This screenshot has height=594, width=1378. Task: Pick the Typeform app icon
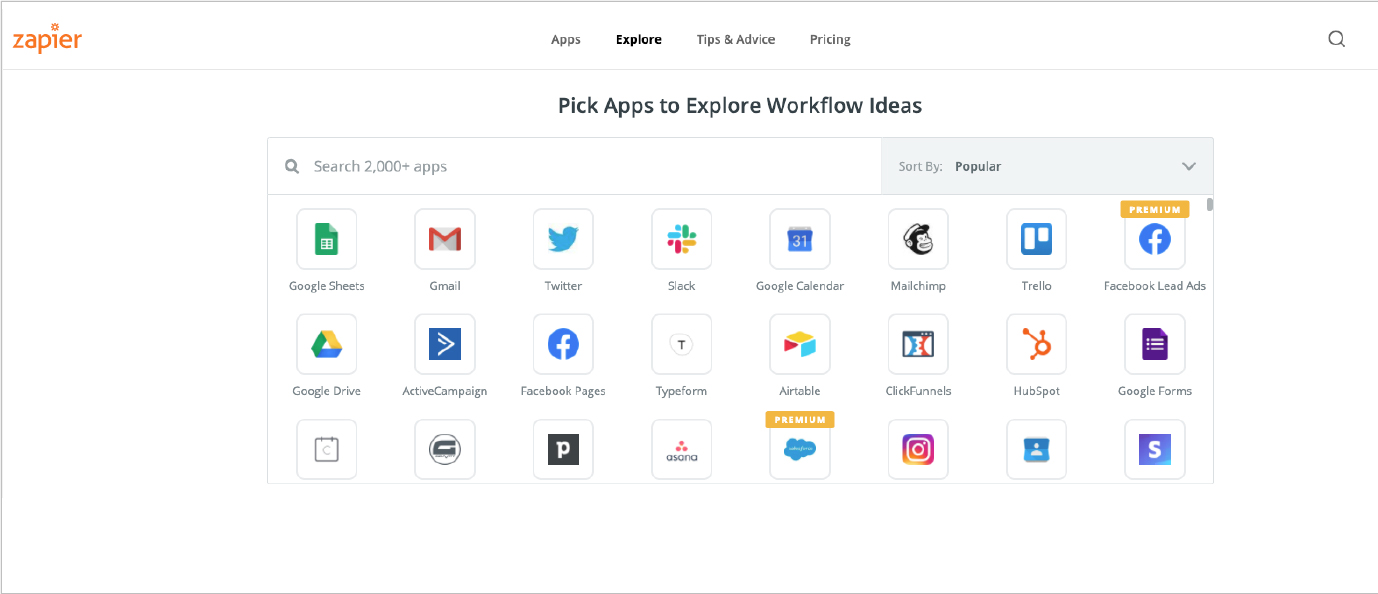(681, 344)
